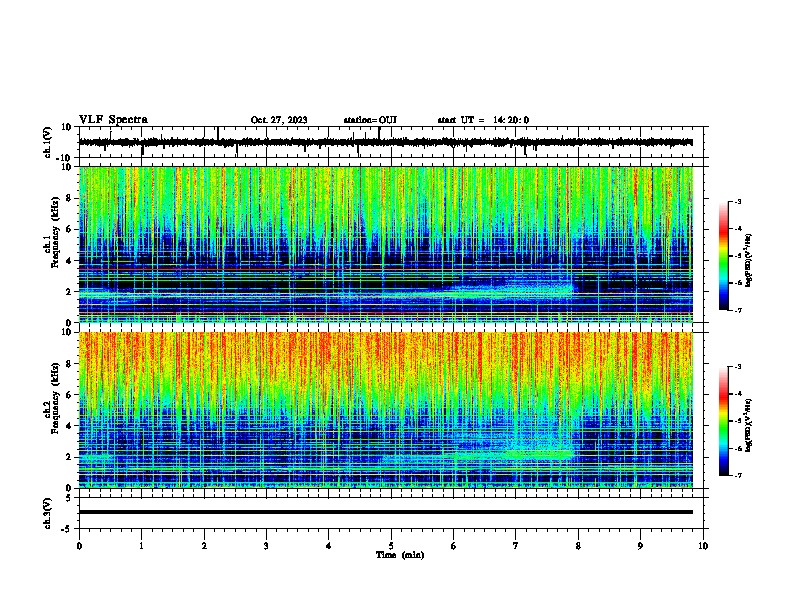The height and width of the screenshot is (612, 792).
Task: Click time axis tick label "8"
Action: (578, 546)
